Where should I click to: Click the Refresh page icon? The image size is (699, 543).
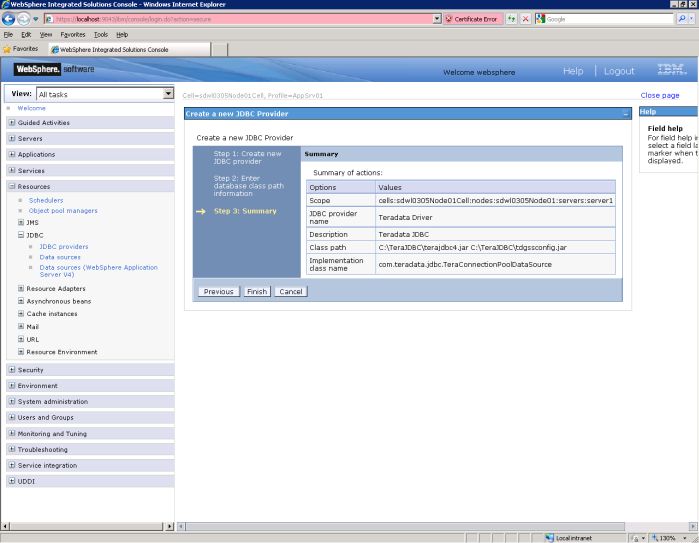tap(511, 19)
